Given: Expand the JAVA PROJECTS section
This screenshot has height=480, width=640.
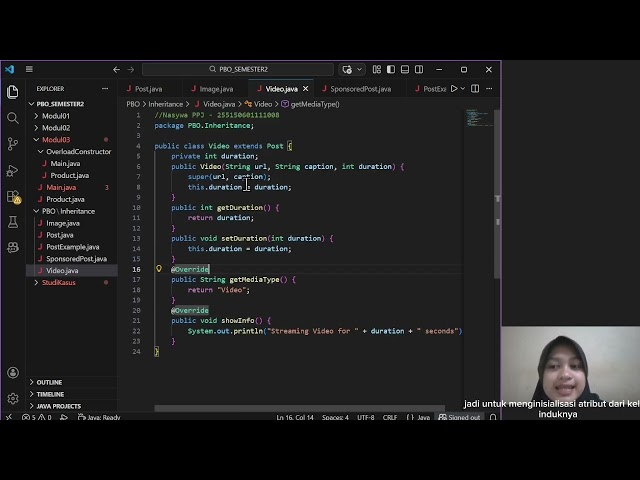Looking at the screenshot, I should pos(59,406).
